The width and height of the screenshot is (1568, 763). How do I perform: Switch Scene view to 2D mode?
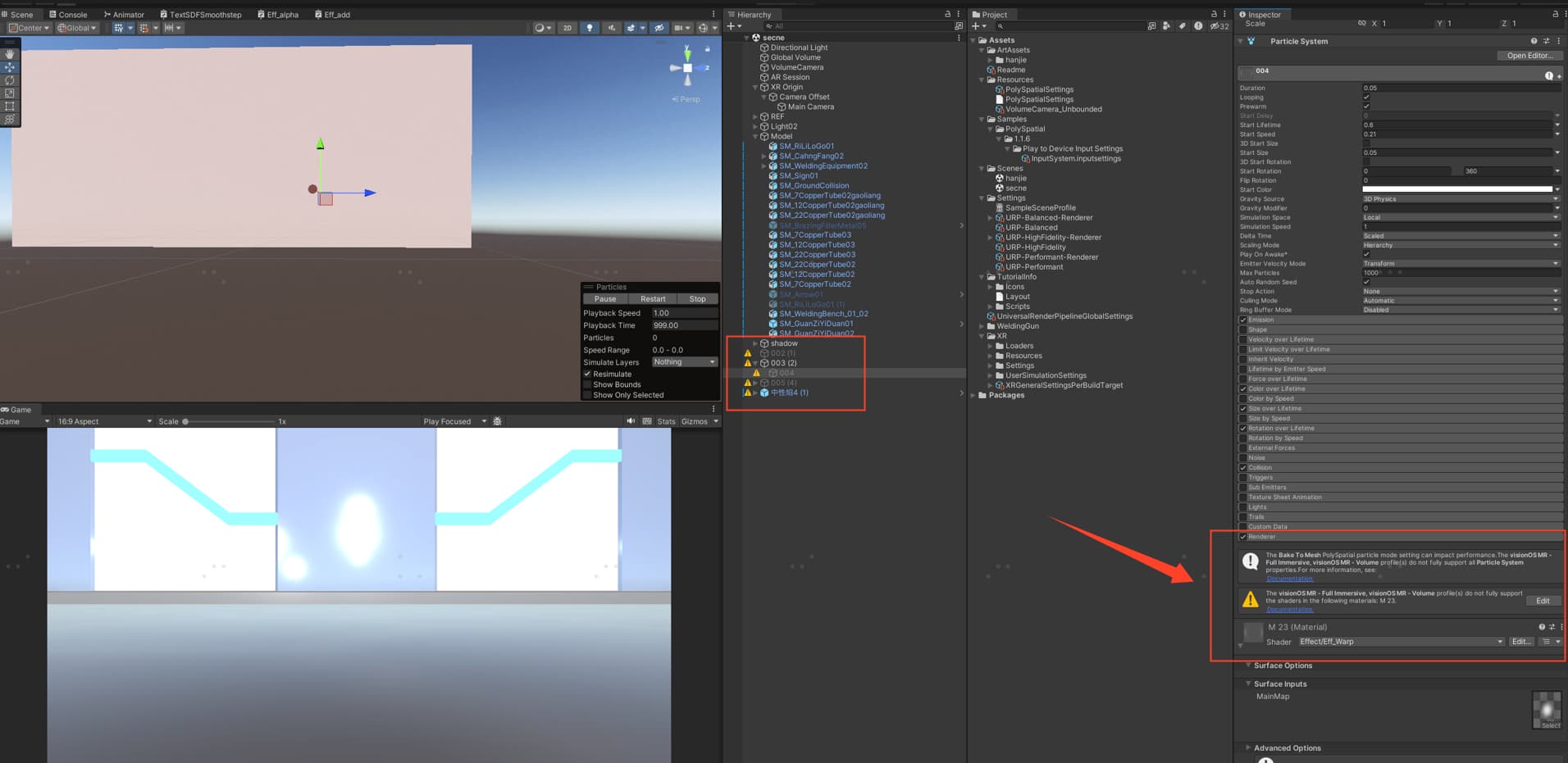(x=567, y=27)
